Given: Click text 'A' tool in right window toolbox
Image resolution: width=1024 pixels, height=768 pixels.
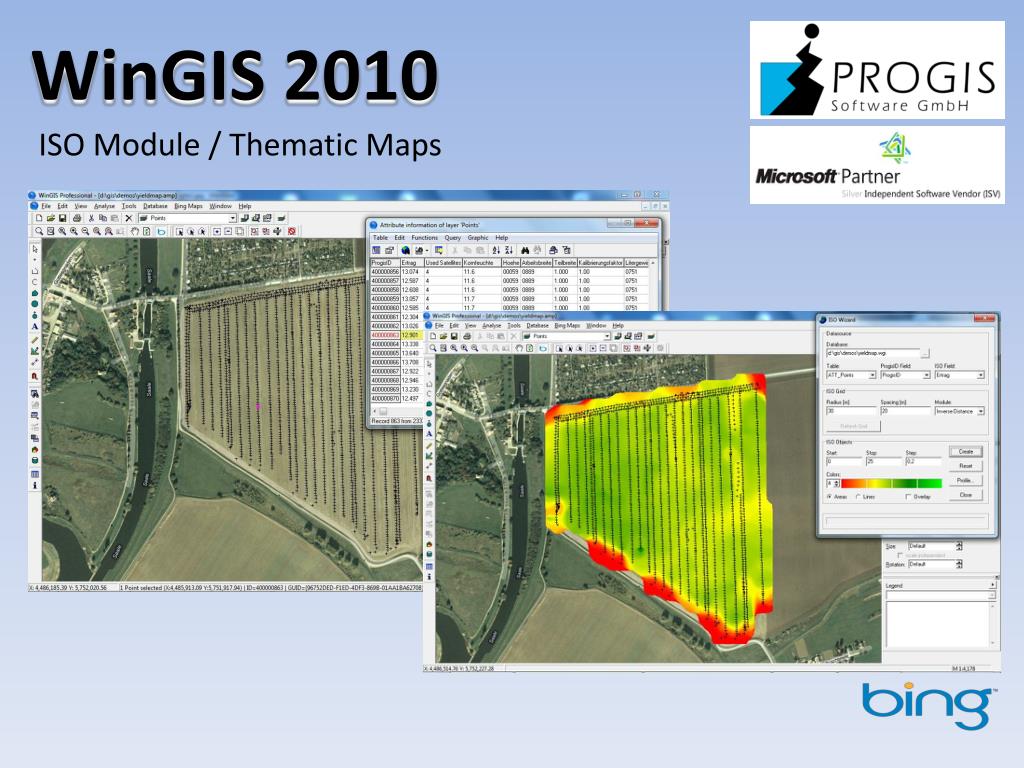Looking at the screenshot, I should (429, 434).
